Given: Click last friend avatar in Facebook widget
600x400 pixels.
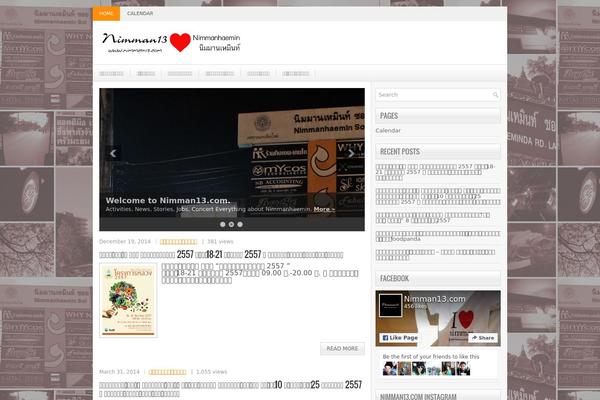Looking at the screenshot, I should [x=463, y=369].
